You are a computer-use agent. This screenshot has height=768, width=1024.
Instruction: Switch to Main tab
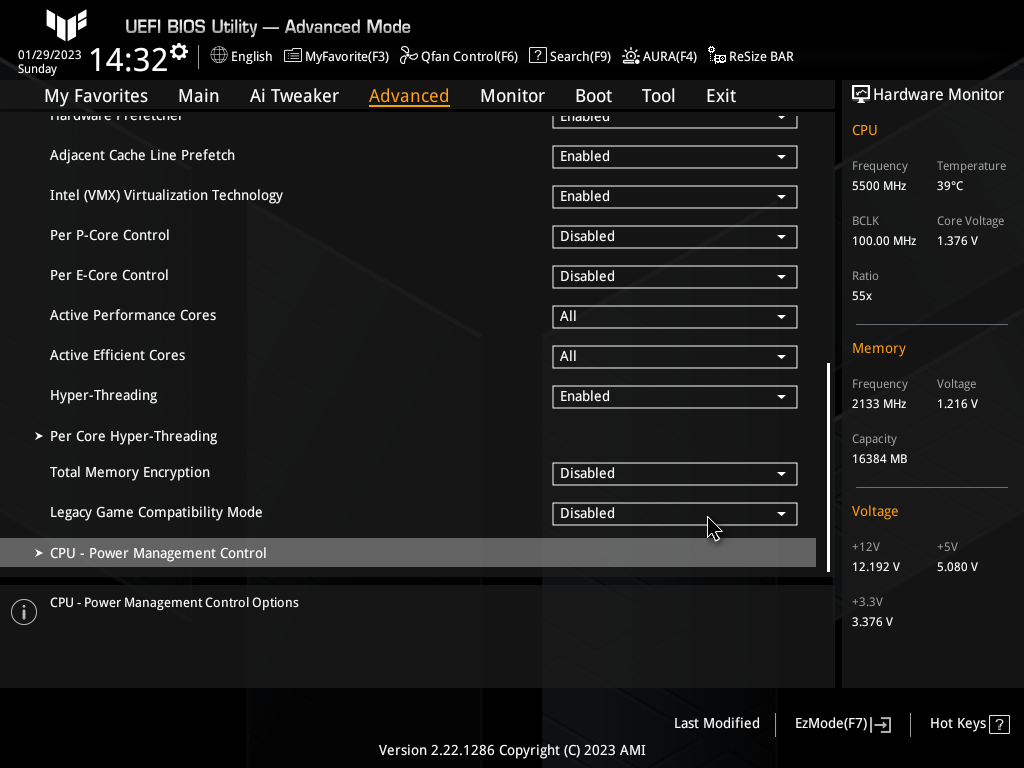[x=199, y=96]
